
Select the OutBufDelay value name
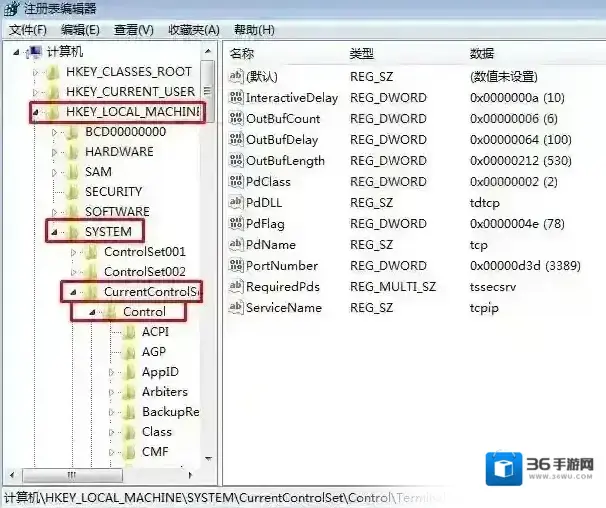282,140
